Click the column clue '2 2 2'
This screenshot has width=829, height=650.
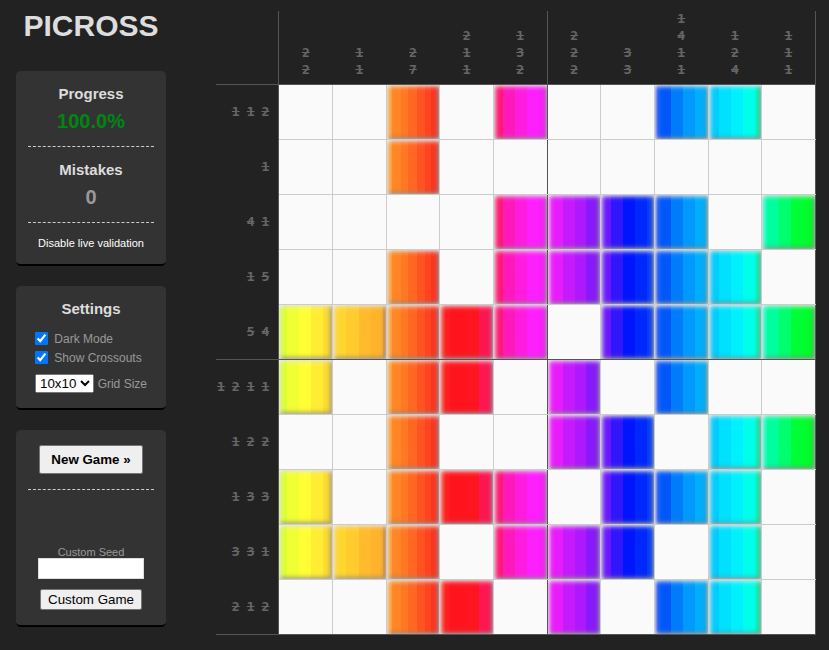click(x=574, y=52)
